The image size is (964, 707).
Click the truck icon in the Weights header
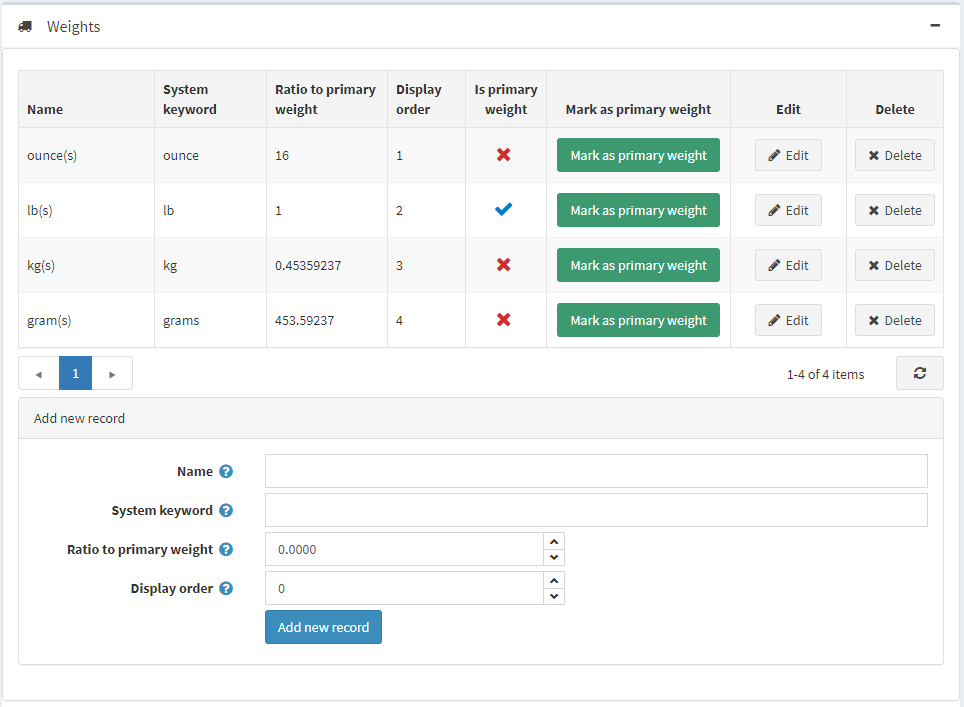click(x=25, y=27)
